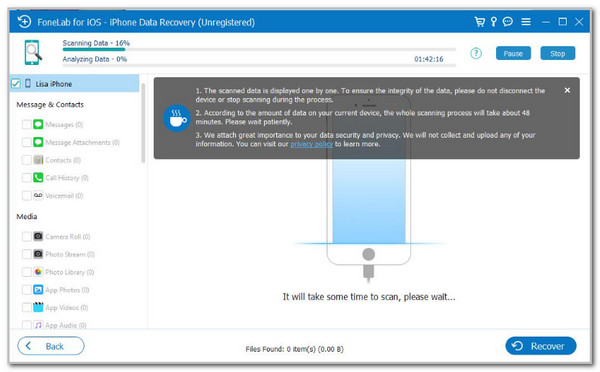Select App Videos (0) category
The image size is (600, 372).
coord(67,308)
